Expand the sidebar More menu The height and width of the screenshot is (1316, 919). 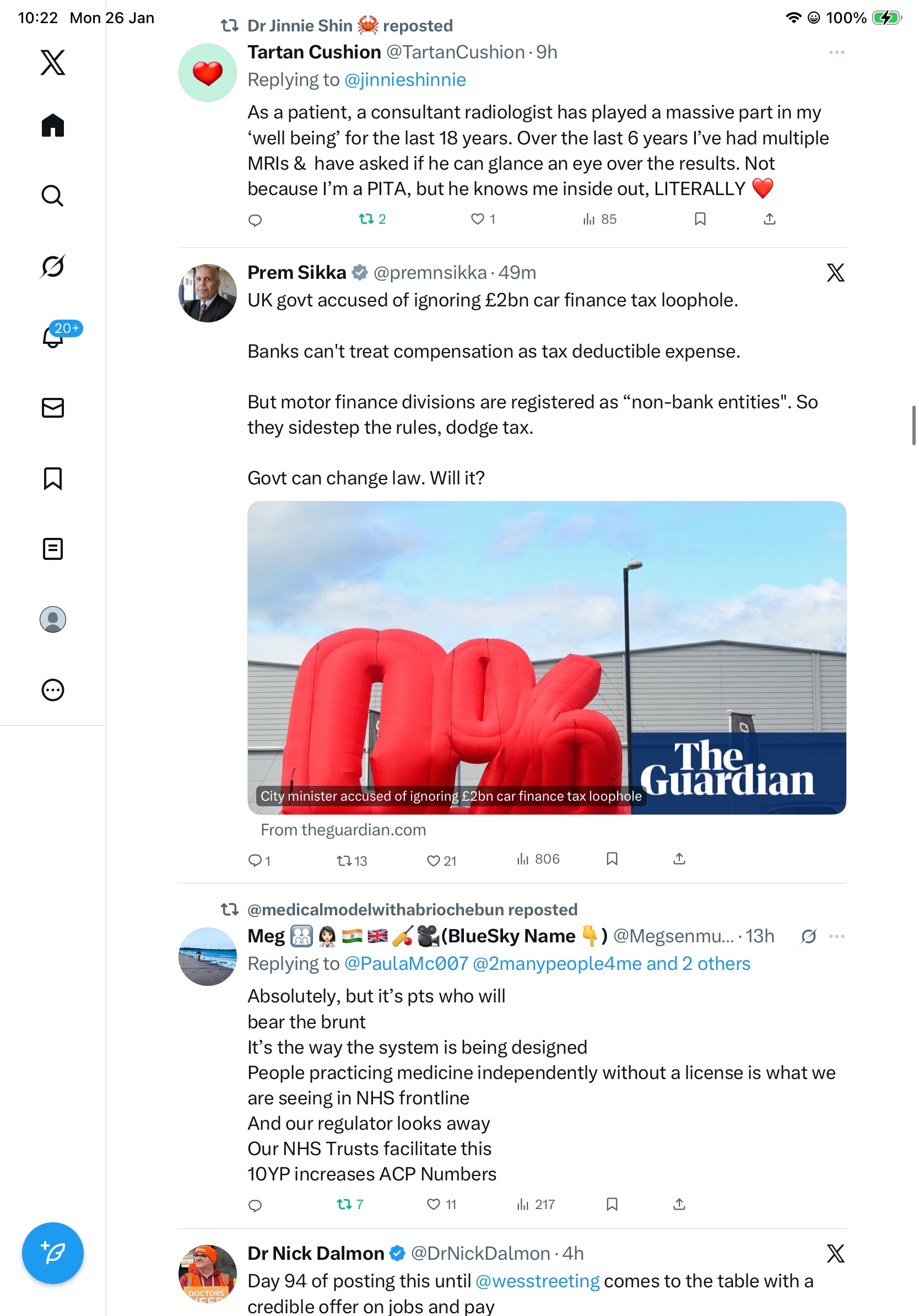53,690
